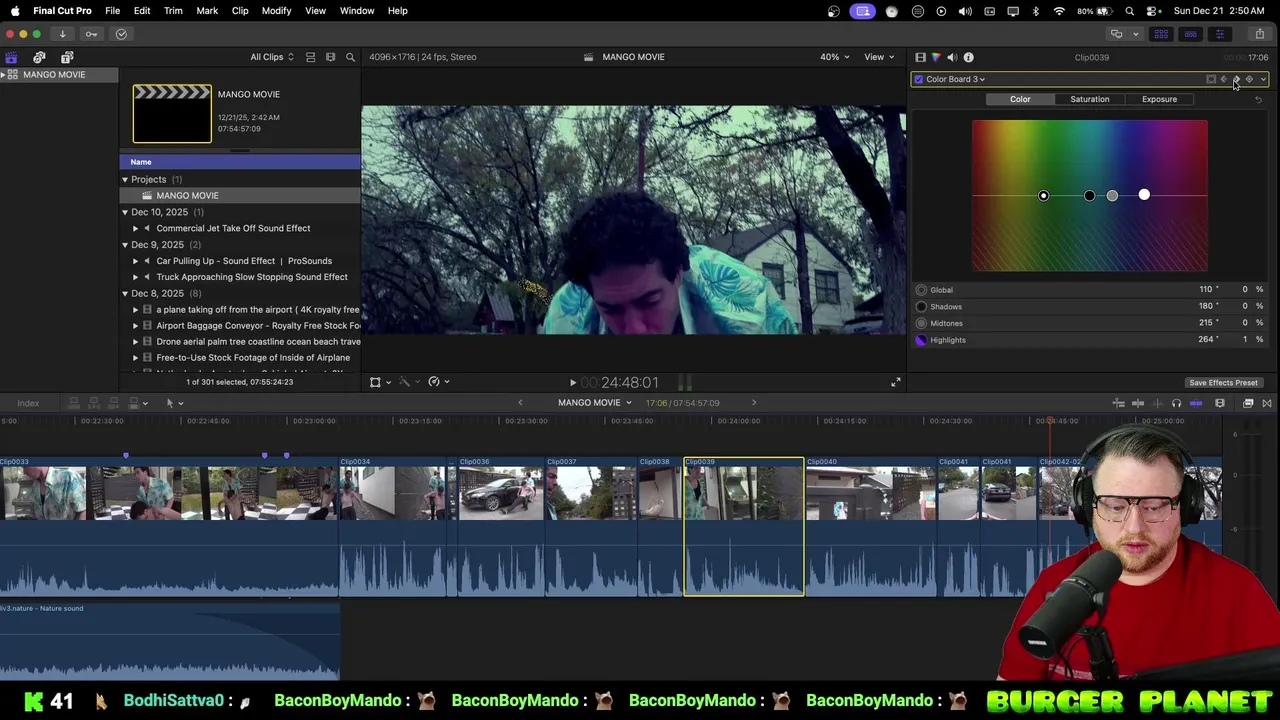Click the Save Effects Preset button
Viewport: 1280px width, 720px height.
point(1223,383)
